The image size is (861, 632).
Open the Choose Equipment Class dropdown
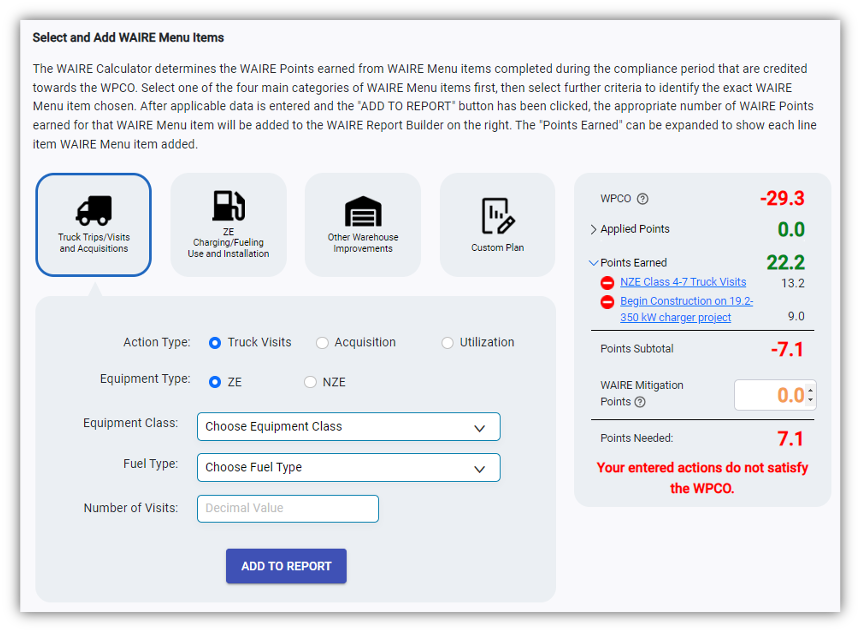(348, 427)
